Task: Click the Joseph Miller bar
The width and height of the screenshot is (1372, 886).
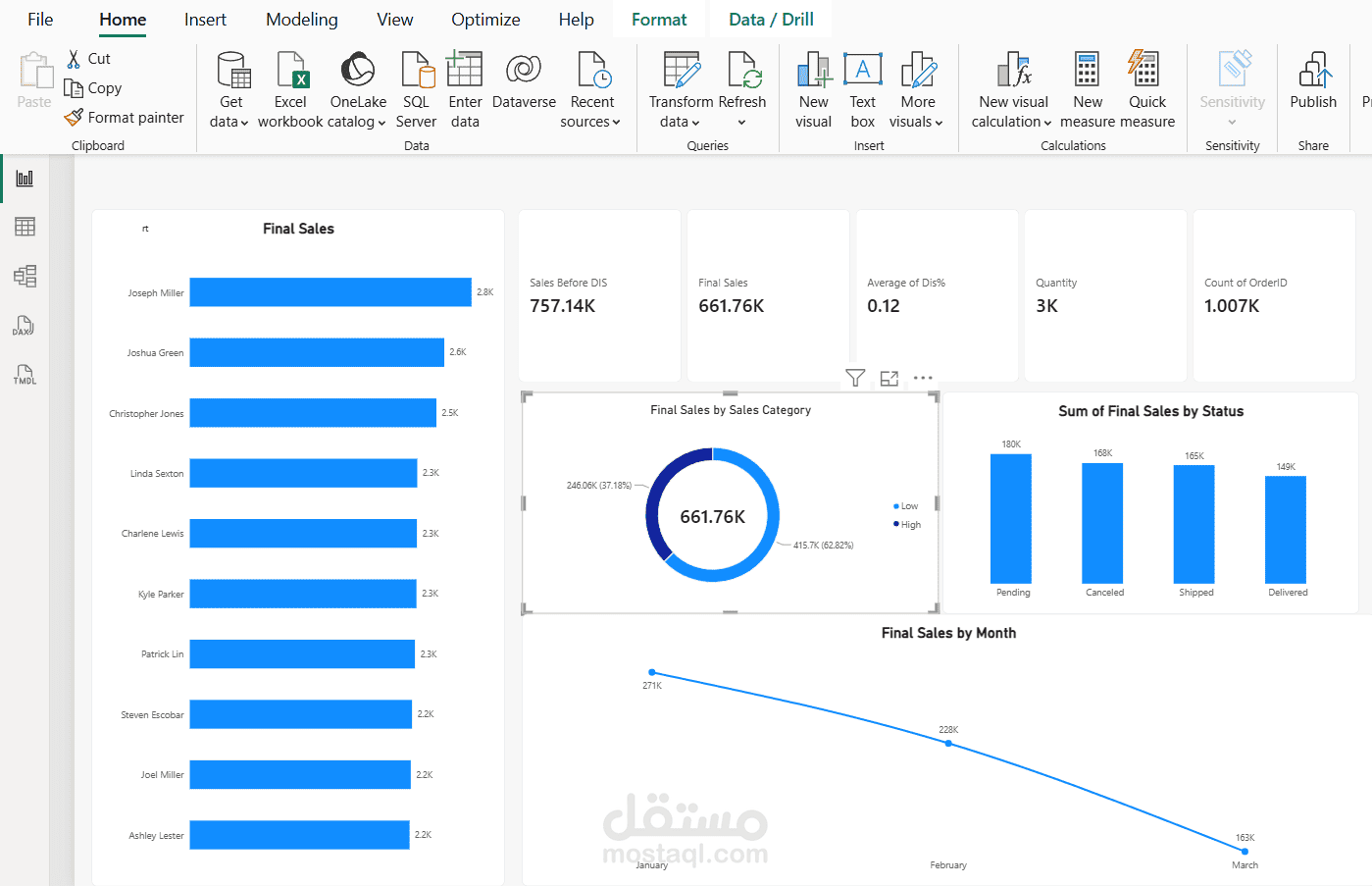Action: (x=330, y=292)
